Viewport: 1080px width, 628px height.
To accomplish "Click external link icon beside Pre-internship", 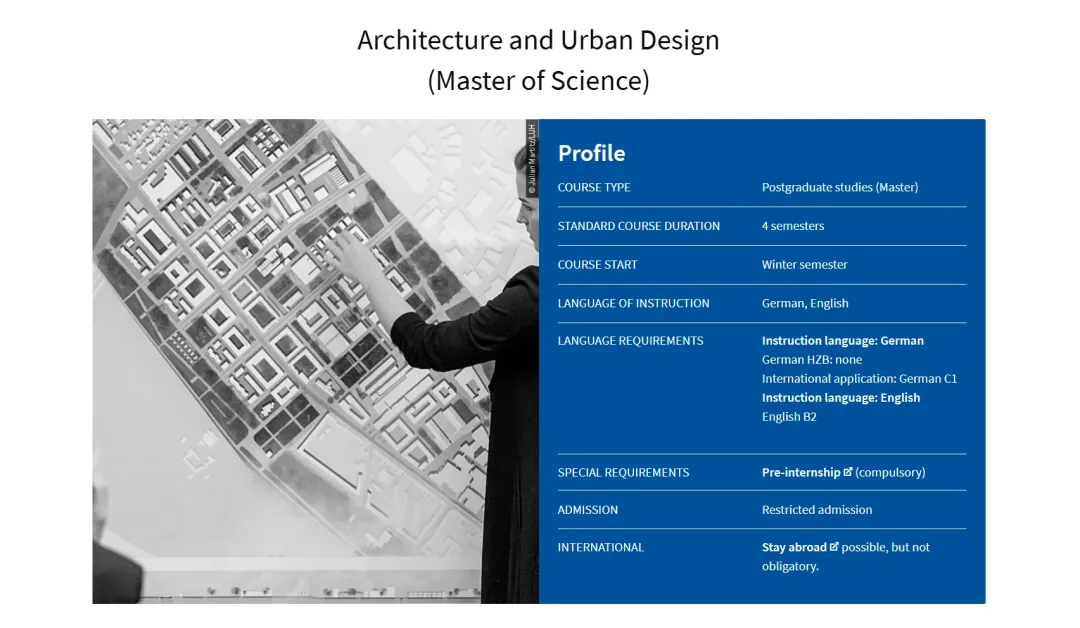I will [848, 472].
